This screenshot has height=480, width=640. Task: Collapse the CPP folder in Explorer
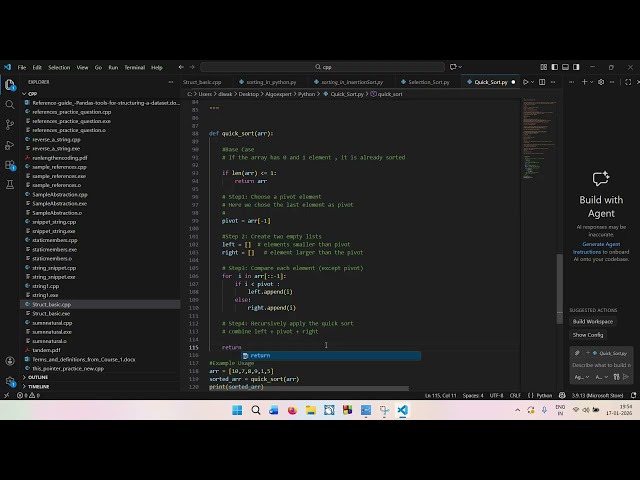point(30,94)
